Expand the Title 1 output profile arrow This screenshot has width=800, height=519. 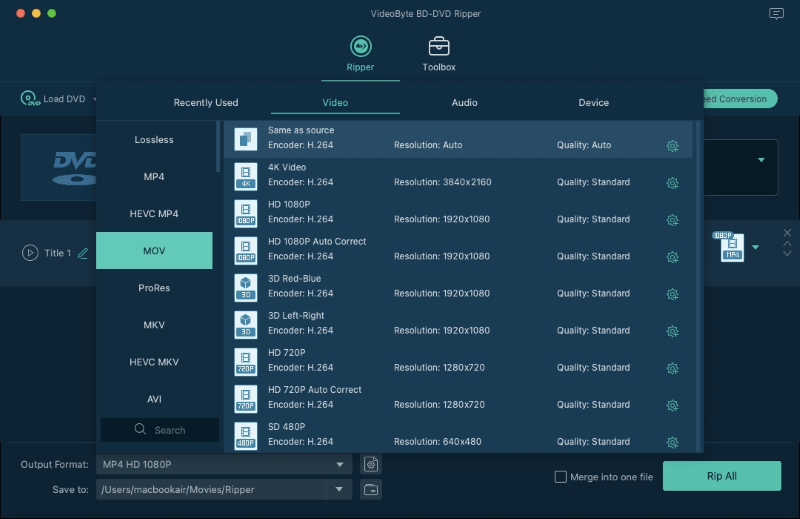tap(756, 248)
